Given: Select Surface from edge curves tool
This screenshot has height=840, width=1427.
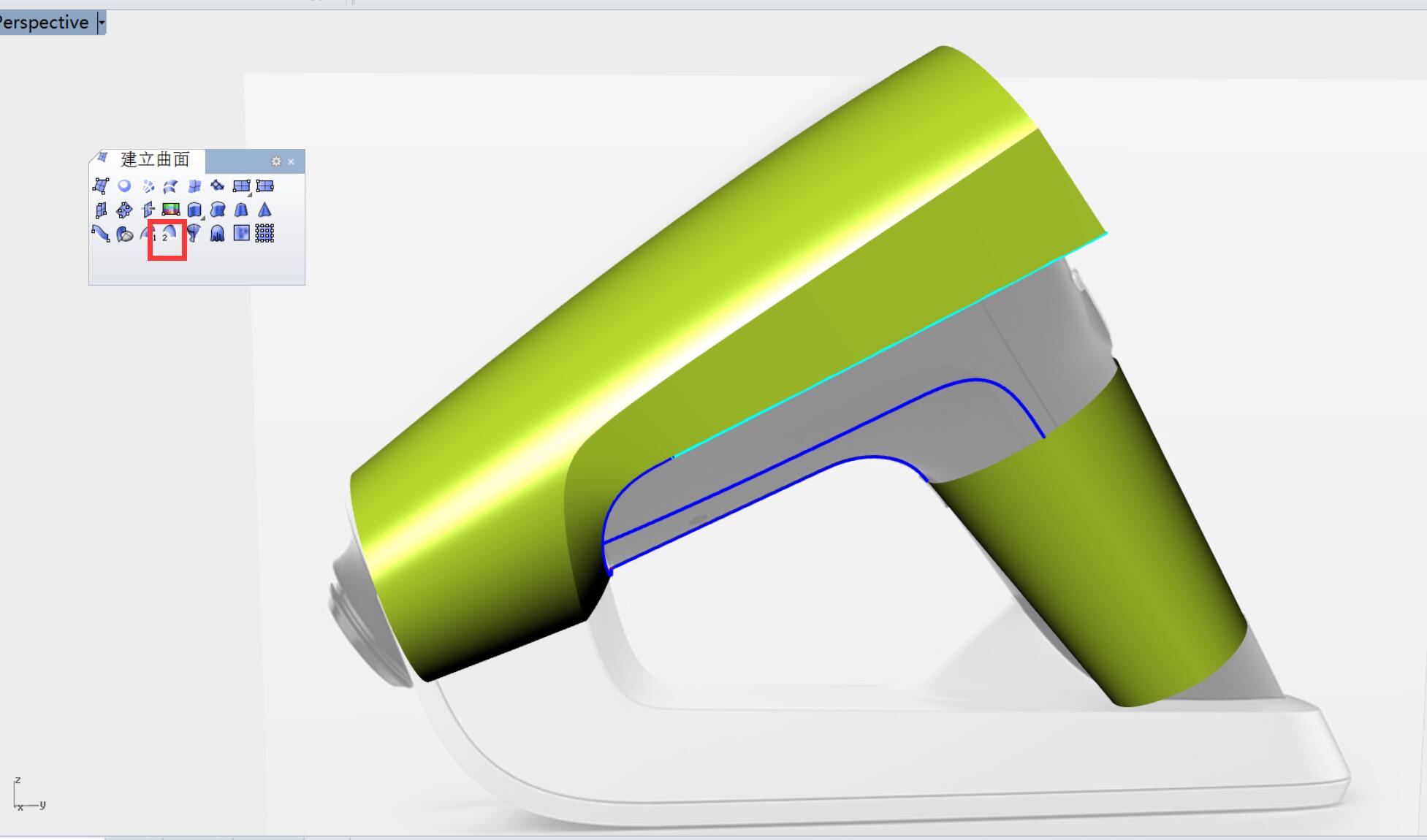Looking at the screenshot, I should tap(194, 186).
